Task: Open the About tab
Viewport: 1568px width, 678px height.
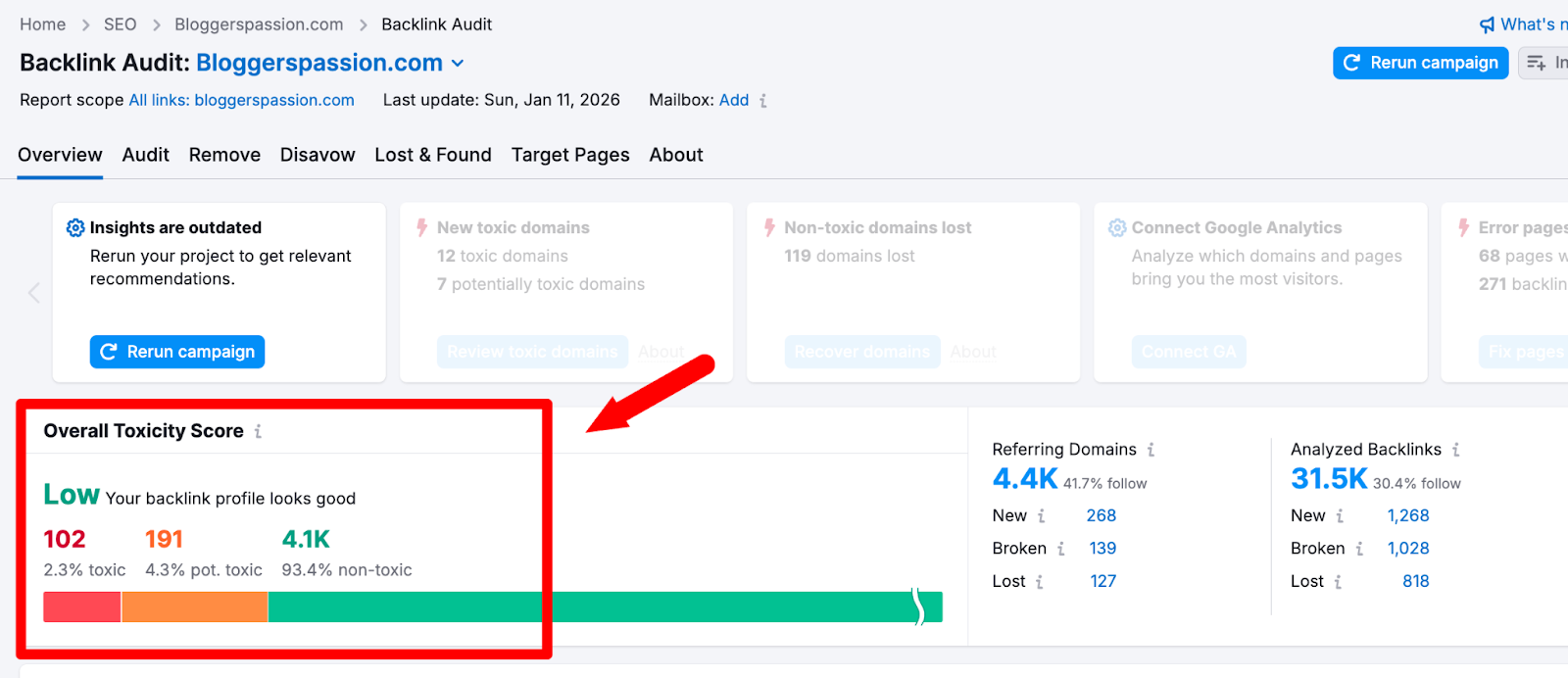Action: 676,155
